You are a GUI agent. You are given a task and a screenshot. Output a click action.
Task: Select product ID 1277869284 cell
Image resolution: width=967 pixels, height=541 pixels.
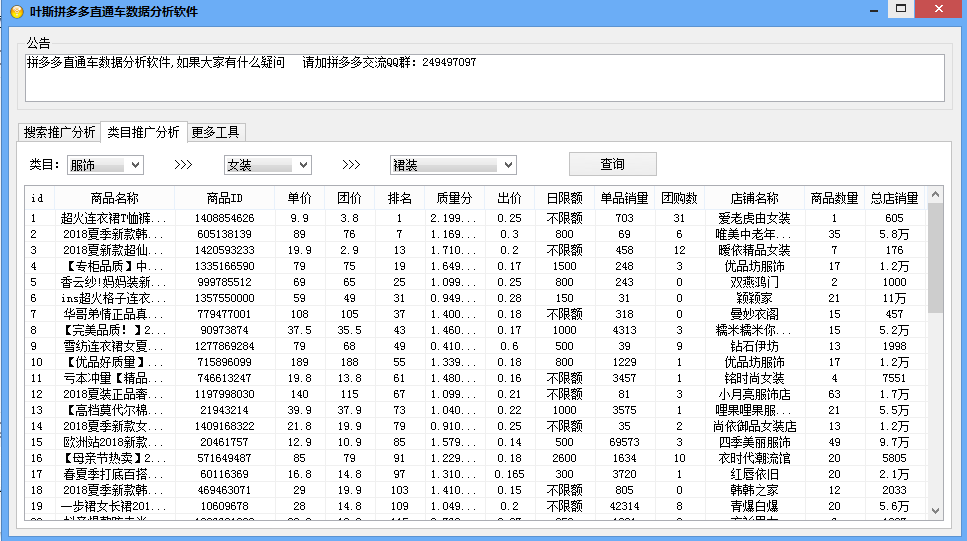click(x=224, y=346)
